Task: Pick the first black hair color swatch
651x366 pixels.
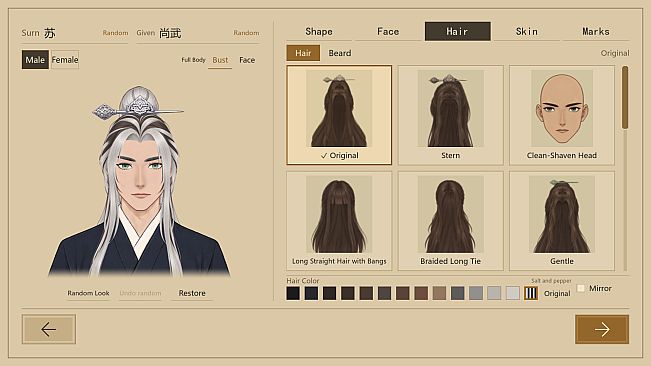Action: pos(293,293)
